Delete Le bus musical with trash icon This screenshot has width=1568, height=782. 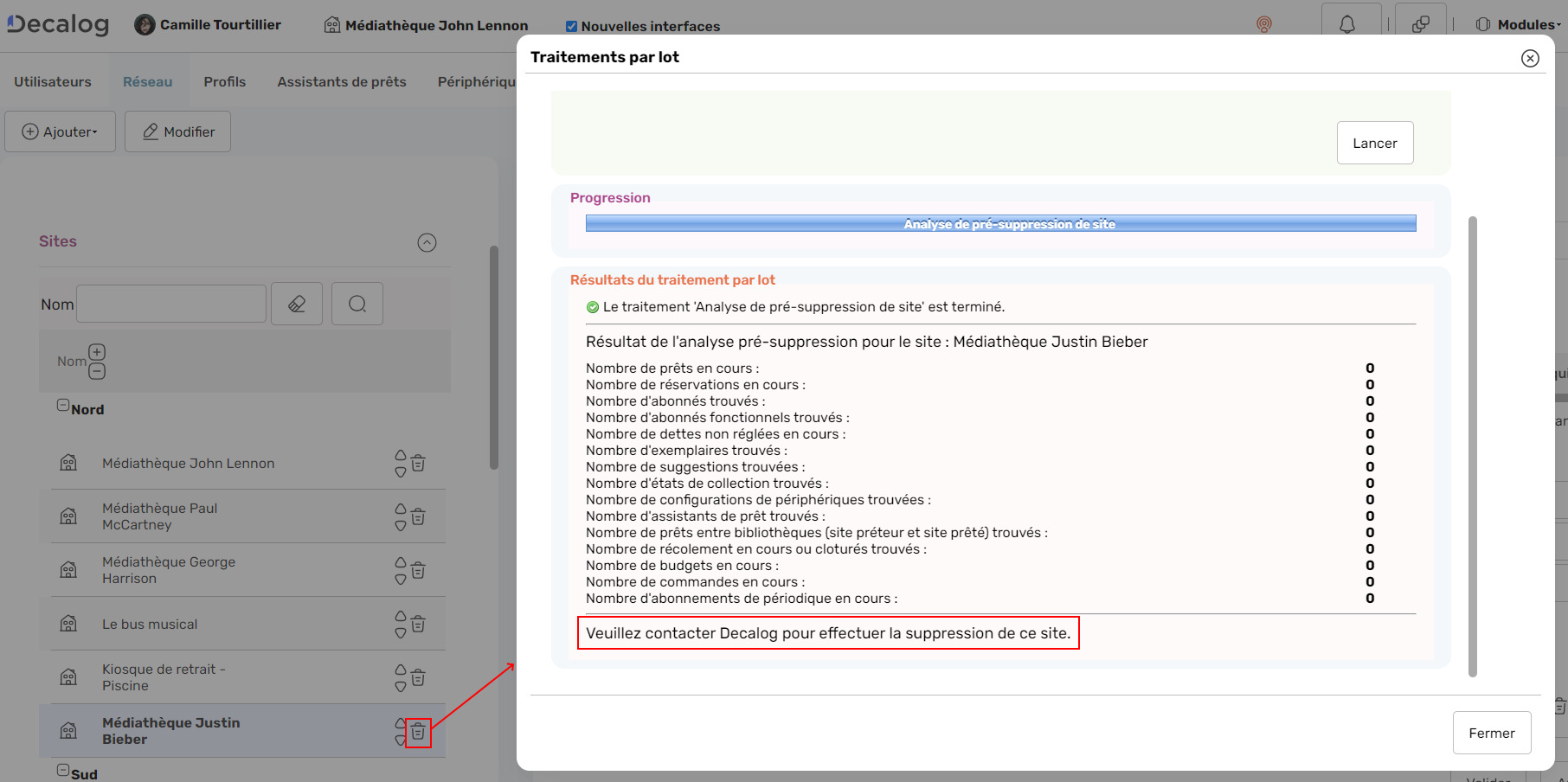tap(418, 623)
